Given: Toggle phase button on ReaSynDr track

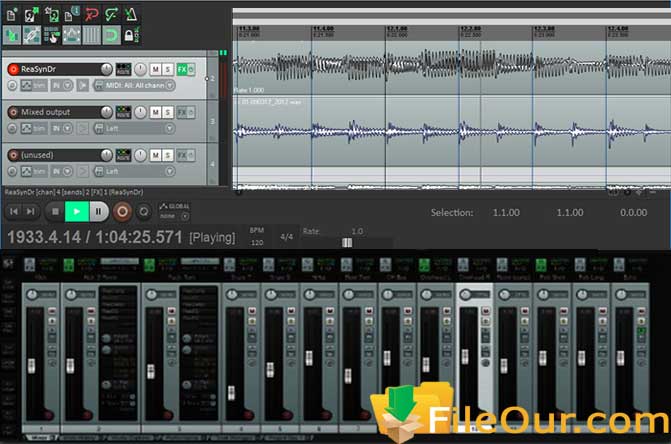Looking at the screenshot, I should click(x=12, y=86).
